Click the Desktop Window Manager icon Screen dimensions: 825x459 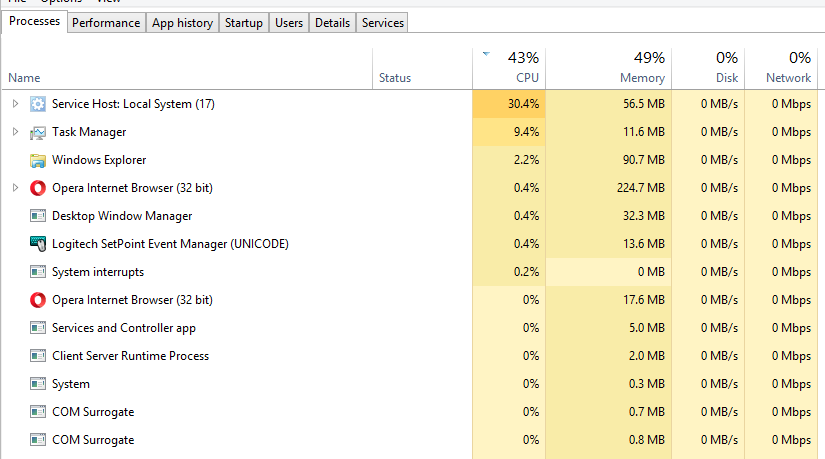pyautogui.click(x=38, y=216)
